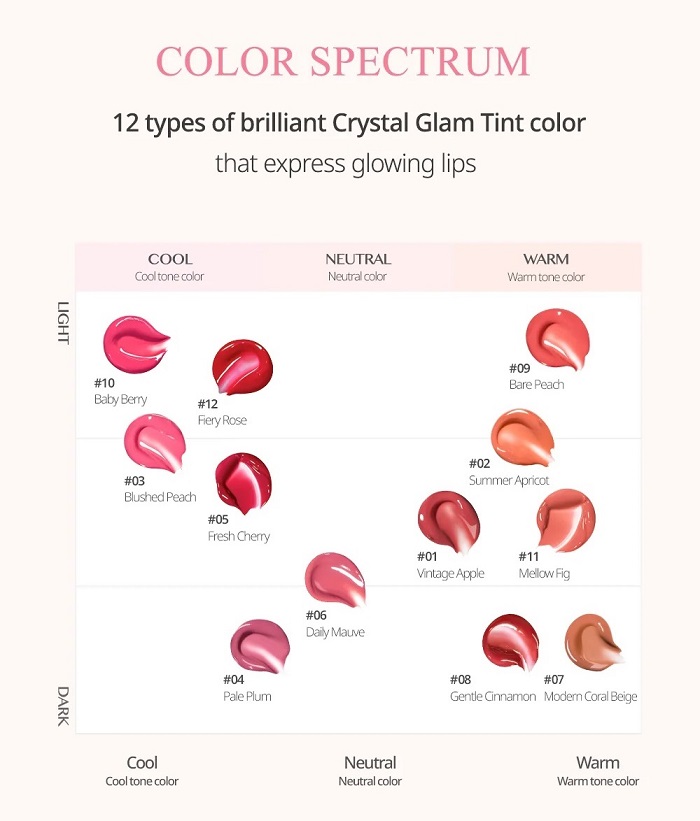The width and height of the screenshot is (700, 821).
Task: Click the #08 Gentle Cinnamon swatch
Action: coord(510,642)
